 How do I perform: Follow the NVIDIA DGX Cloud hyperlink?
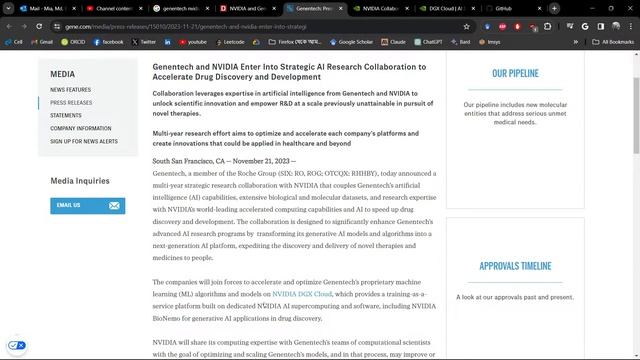point(302,294)
